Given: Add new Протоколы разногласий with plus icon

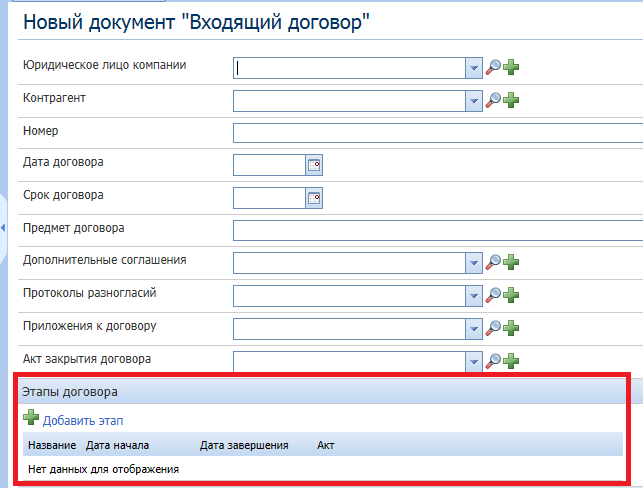Looking at the screenshot, I should (x=512, y=295).
